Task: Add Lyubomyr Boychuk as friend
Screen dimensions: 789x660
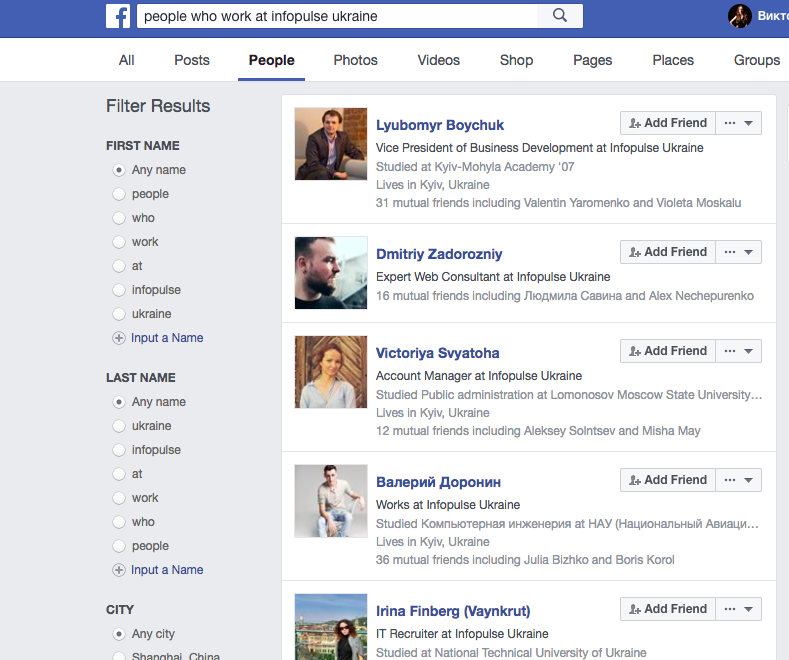Action: coord(668,123)
